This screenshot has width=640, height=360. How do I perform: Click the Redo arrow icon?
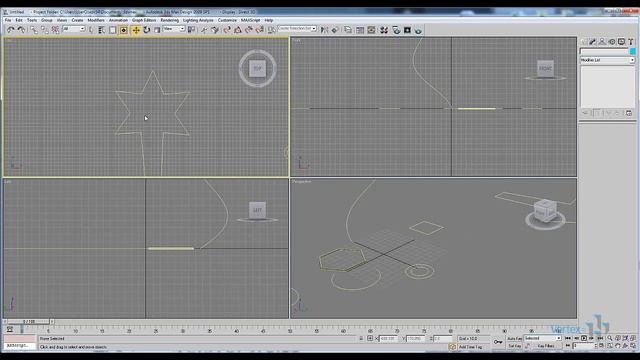pos(21,30)
